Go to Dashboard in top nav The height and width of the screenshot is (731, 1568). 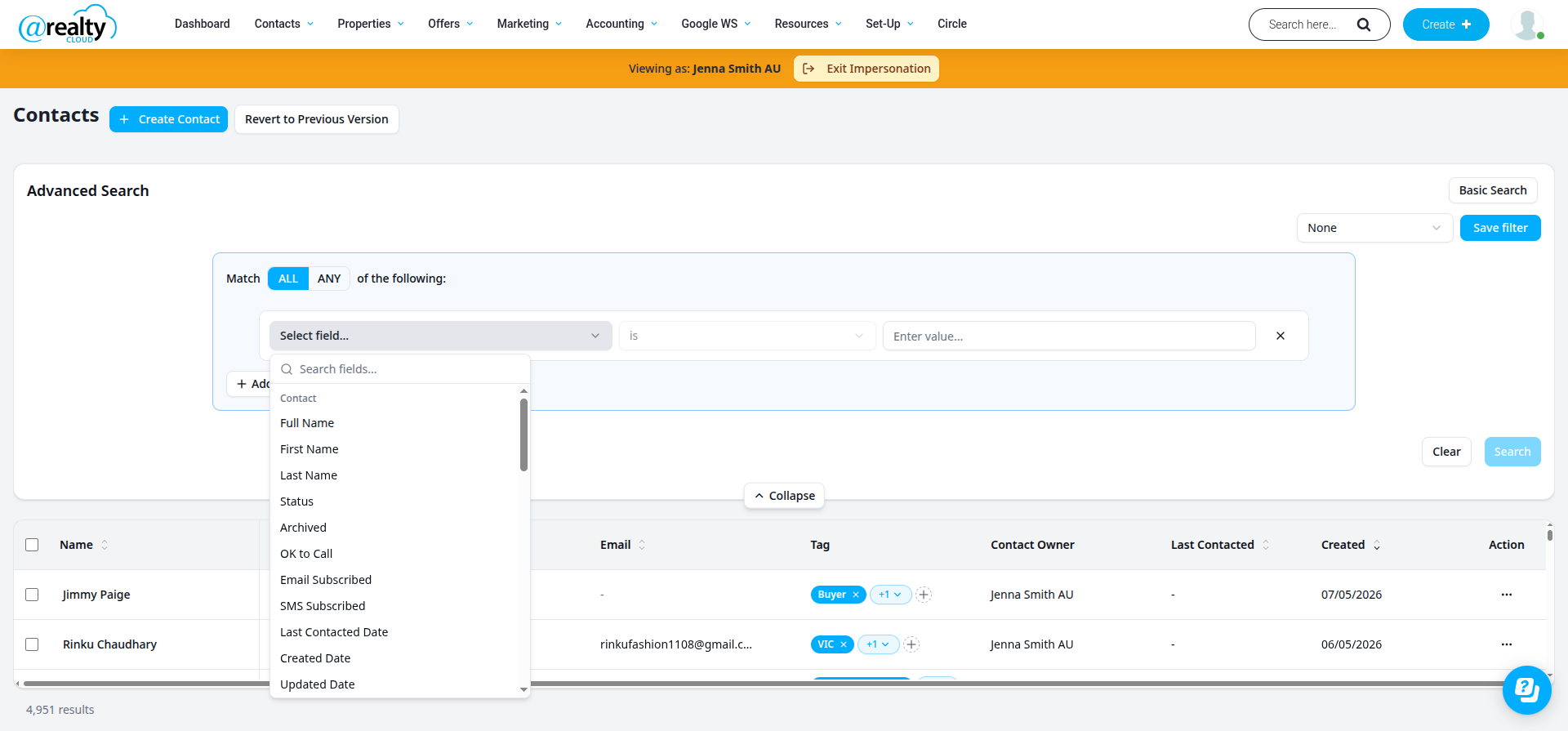[202, 24]
